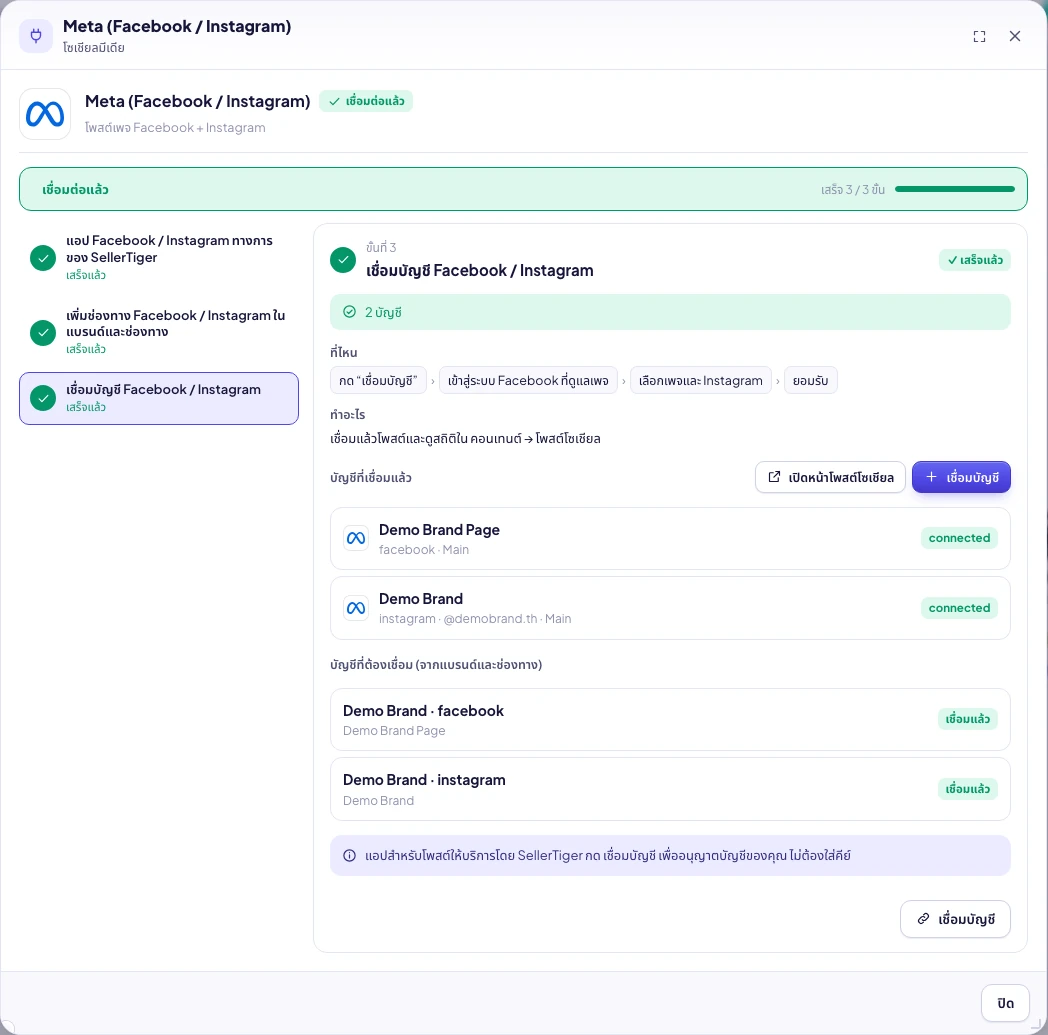Click the green check beside ขั้นที่ 3 heading
The width and height of the screenshot is (1048, 1035).
pos(343,260)
